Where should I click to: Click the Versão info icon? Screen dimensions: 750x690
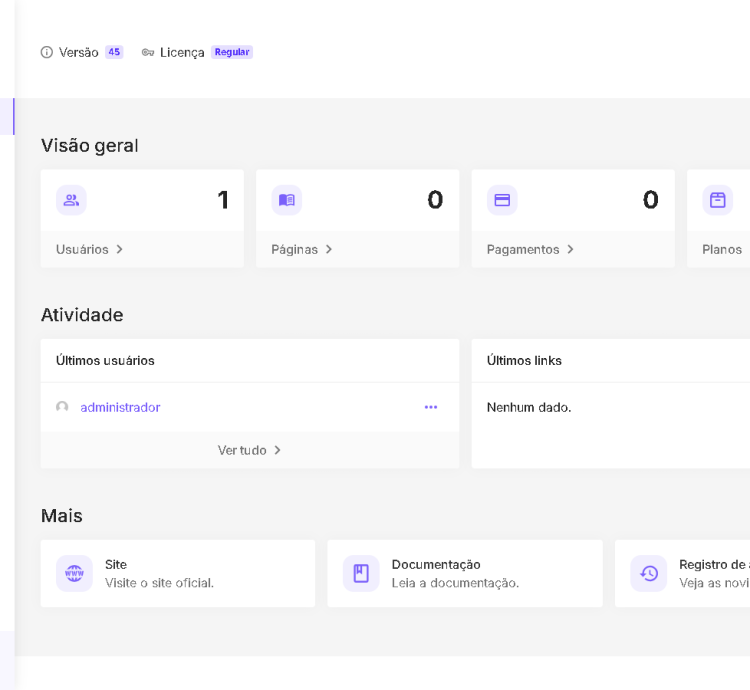pyautogui.click(x=46, y=52)
